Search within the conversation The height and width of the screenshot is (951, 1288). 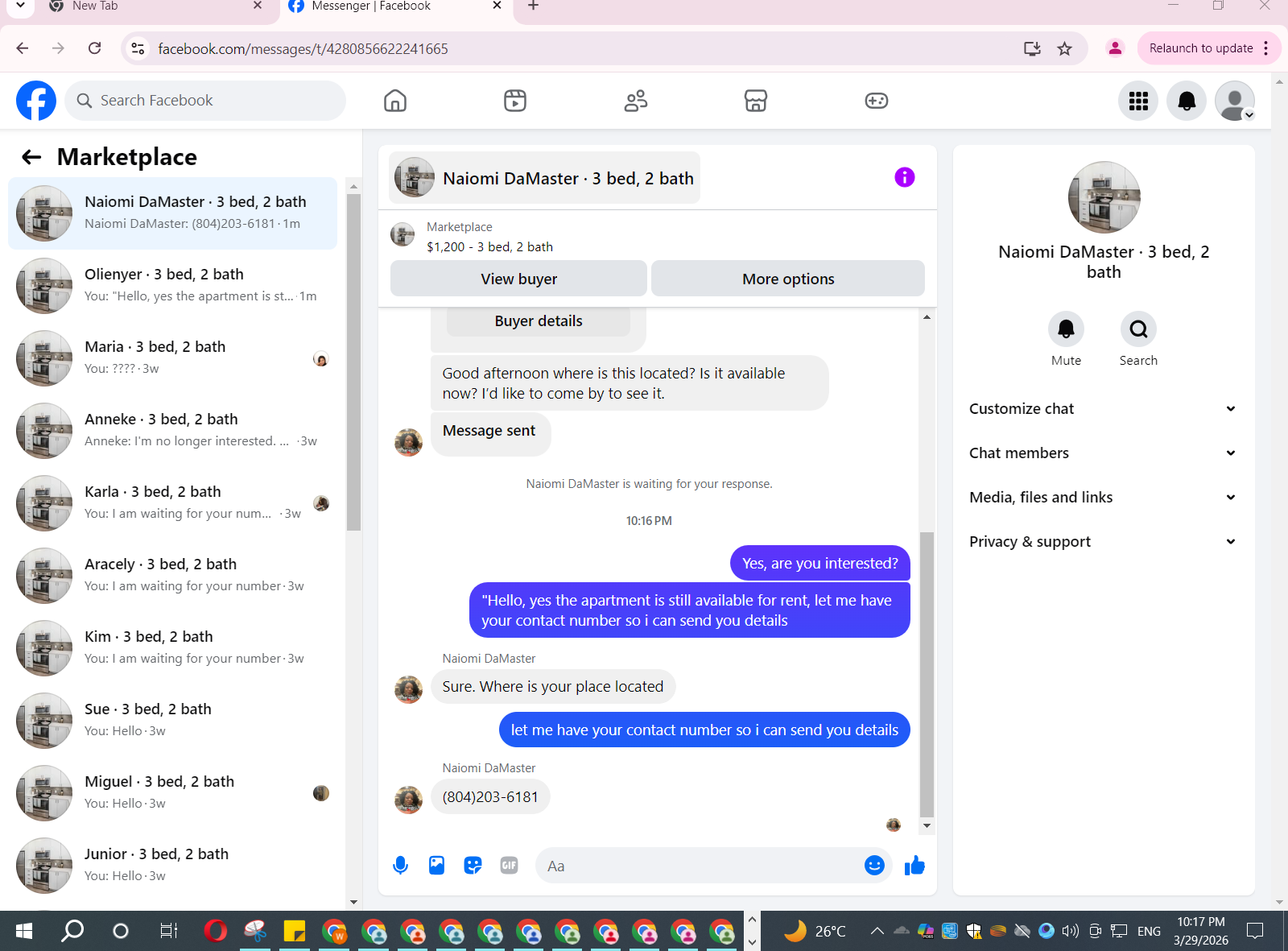click(1138, 329)
